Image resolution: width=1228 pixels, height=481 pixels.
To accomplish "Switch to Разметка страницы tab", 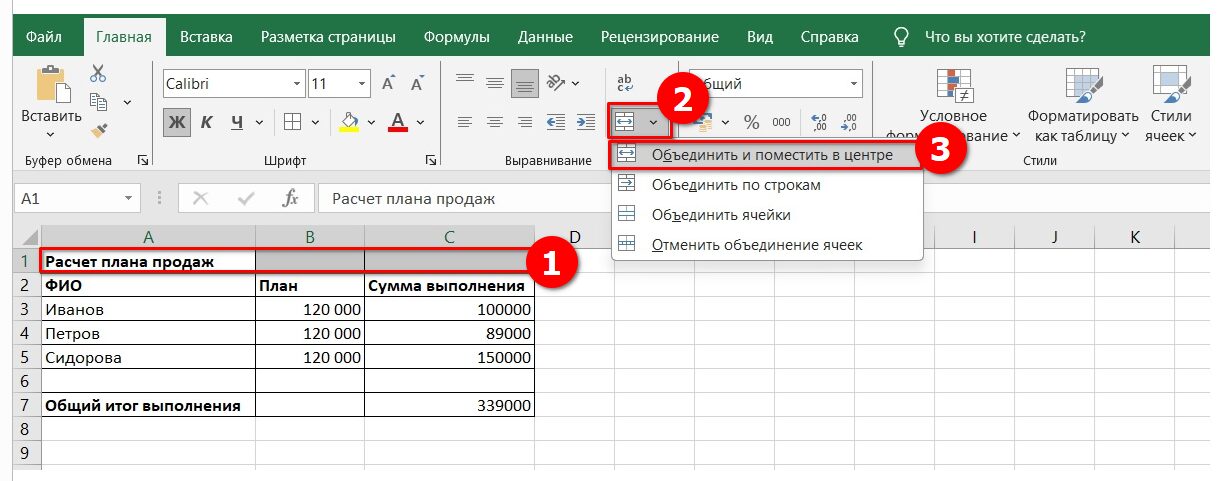I will (328, 37).
